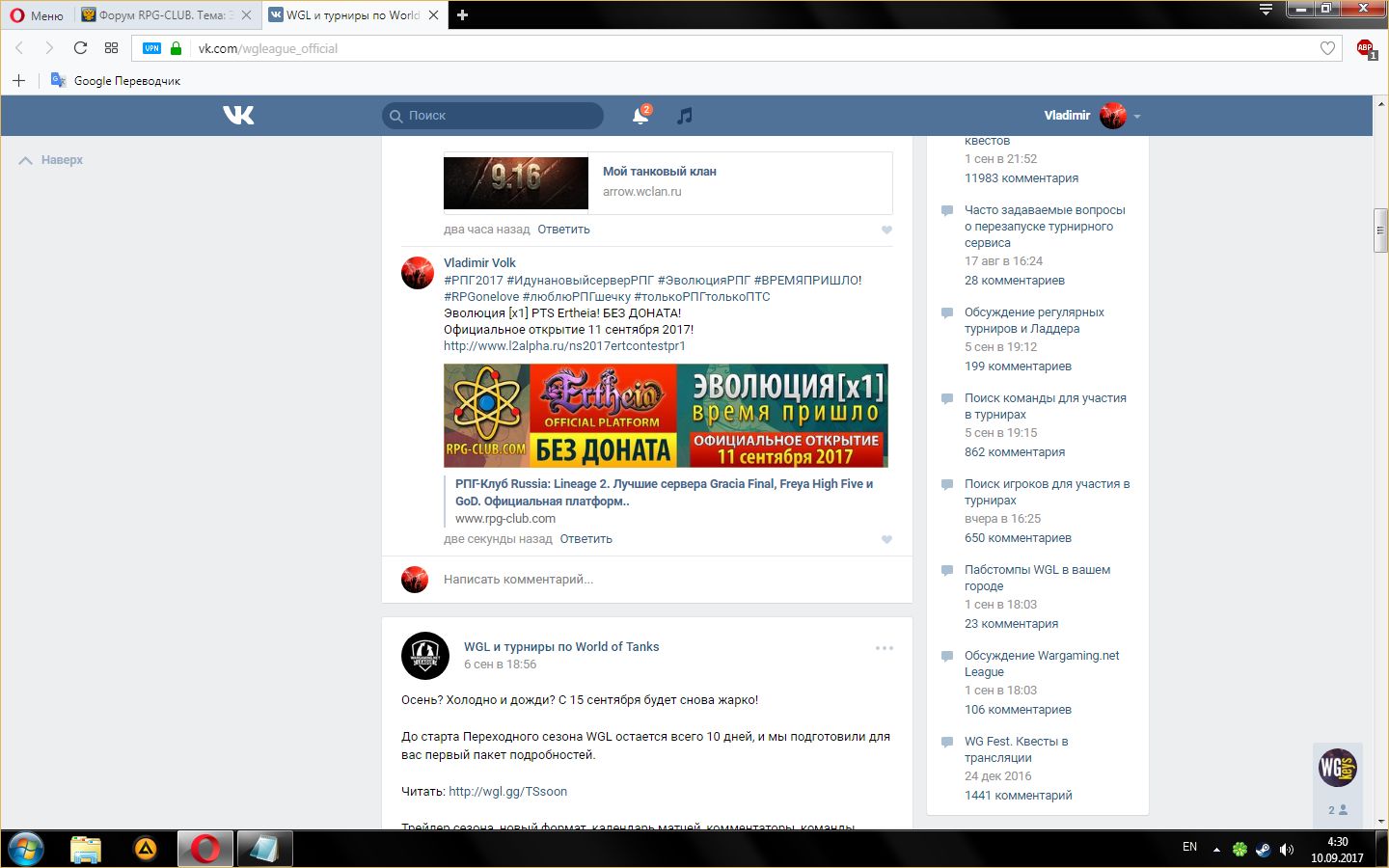Image resolution: width=1389 pixels, height=868 pixels.
Task: Expand the Vladimir profile dropdown arrow
Action: tap(1137, 116)
